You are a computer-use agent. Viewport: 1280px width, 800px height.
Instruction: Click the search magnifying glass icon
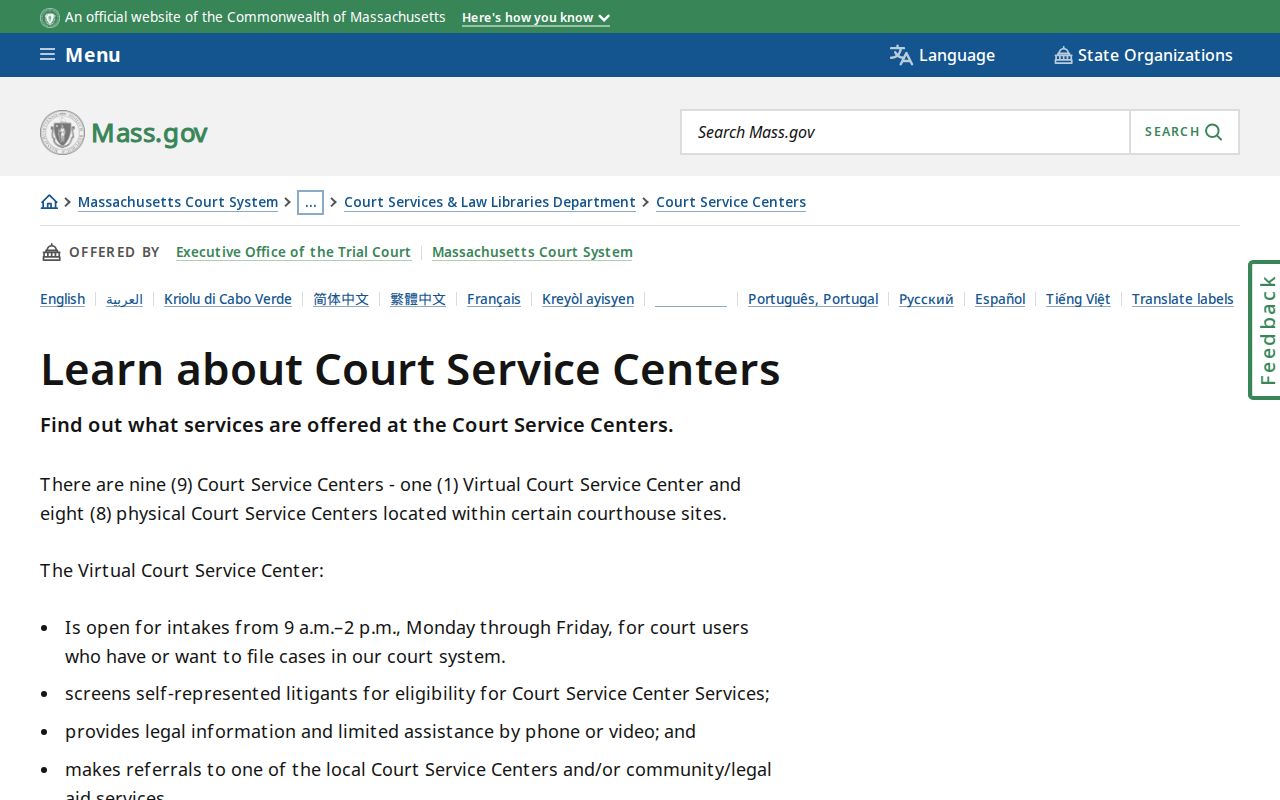point(1214,132)
